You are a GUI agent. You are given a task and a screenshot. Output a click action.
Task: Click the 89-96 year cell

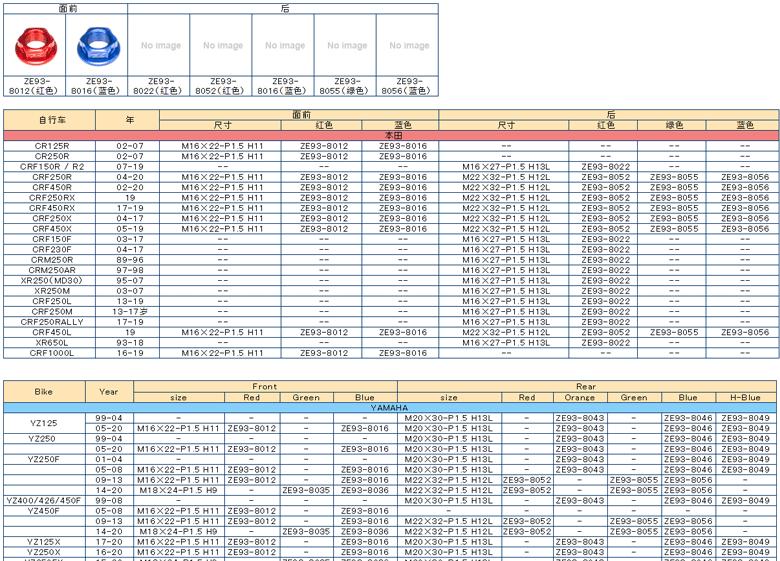point(130,260)
